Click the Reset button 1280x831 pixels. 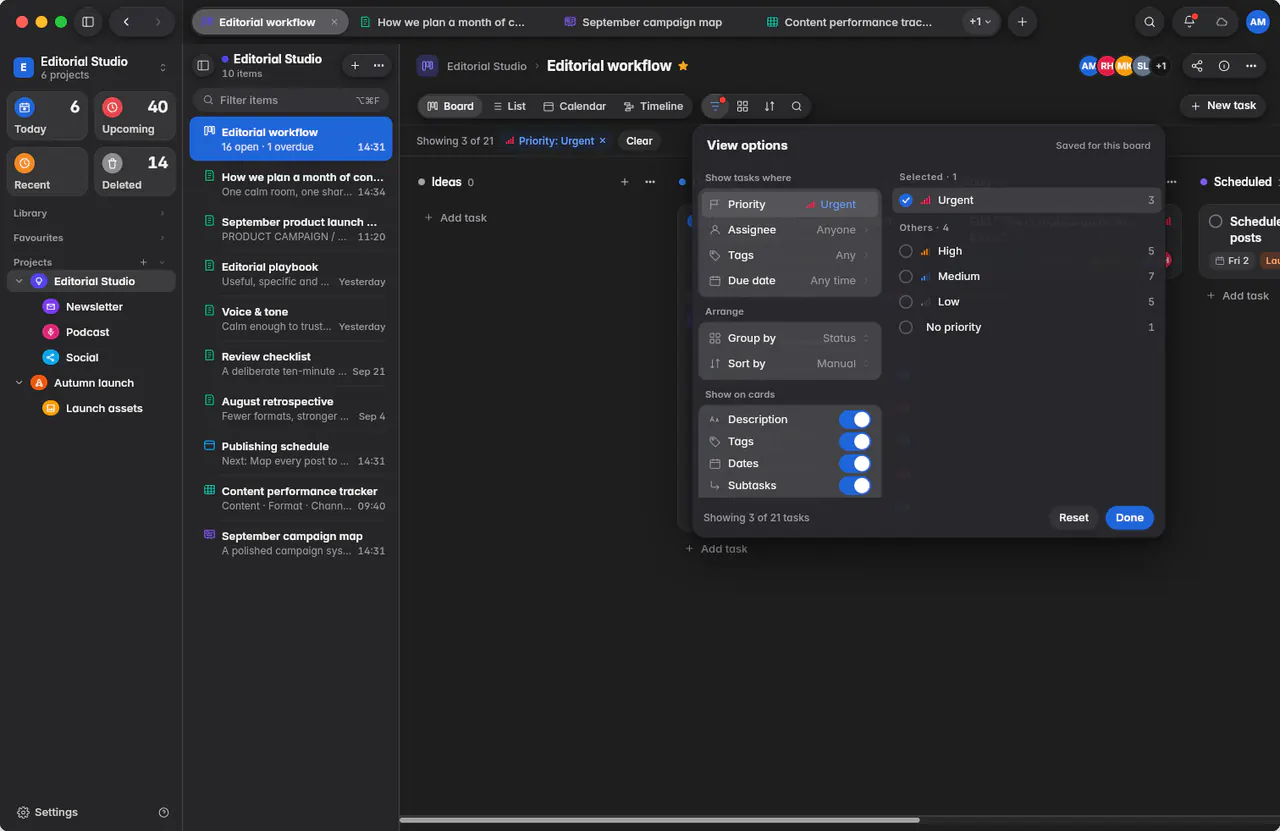(1074, 518)
